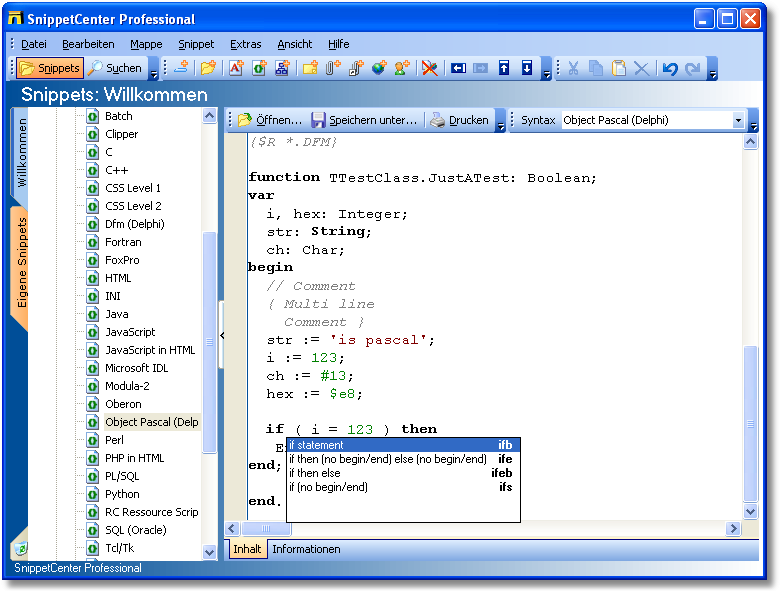Viewport: 781px width, 594px height.
Task: Select the Fortran tree item
Action: pos(123,242)
